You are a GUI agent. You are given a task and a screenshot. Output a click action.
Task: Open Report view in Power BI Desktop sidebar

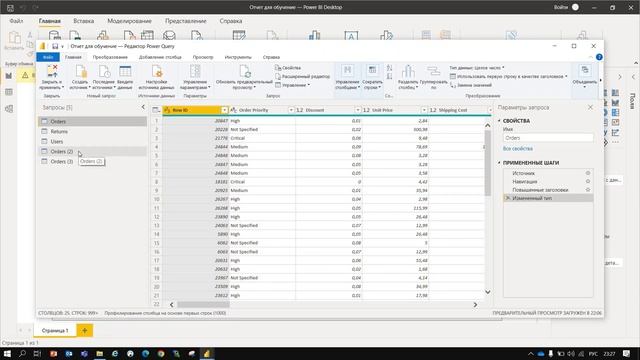[9, 76]
